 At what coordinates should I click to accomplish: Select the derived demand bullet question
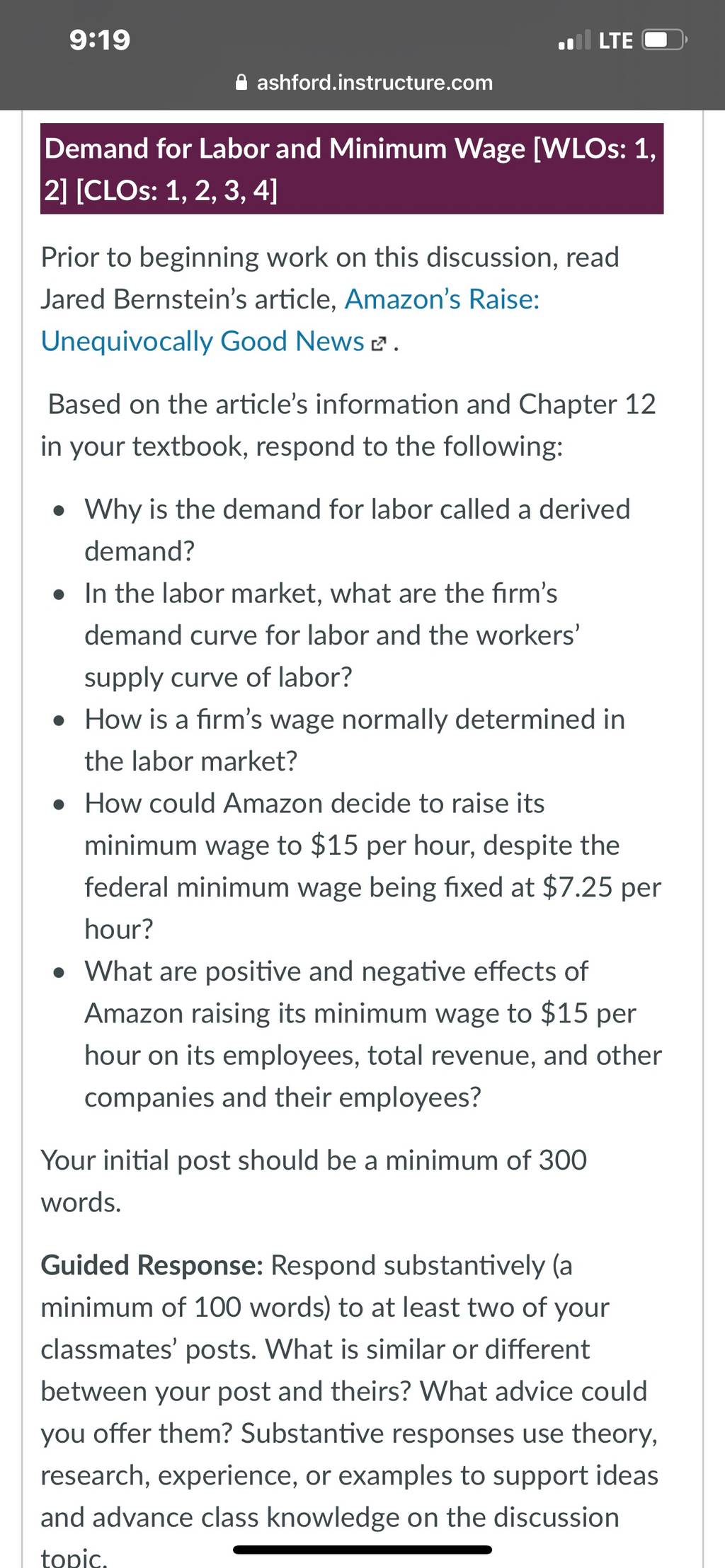point(357,530)
